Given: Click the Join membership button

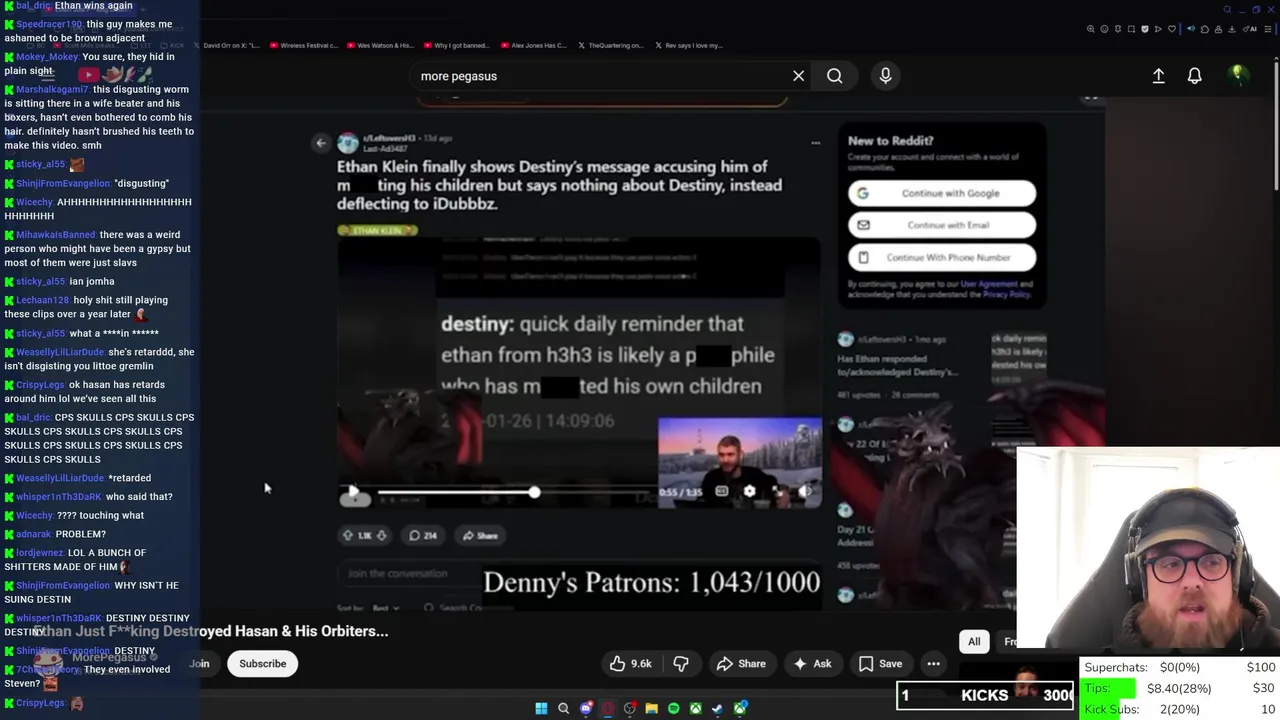Looking at the screenshot, I should pyautogui.click(x=200, y=663).
